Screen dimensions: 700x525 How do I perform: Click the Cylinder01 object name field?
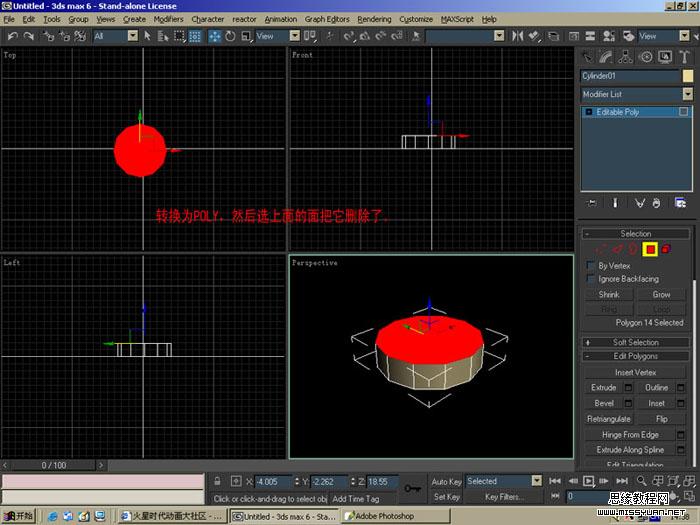[630, 76]
